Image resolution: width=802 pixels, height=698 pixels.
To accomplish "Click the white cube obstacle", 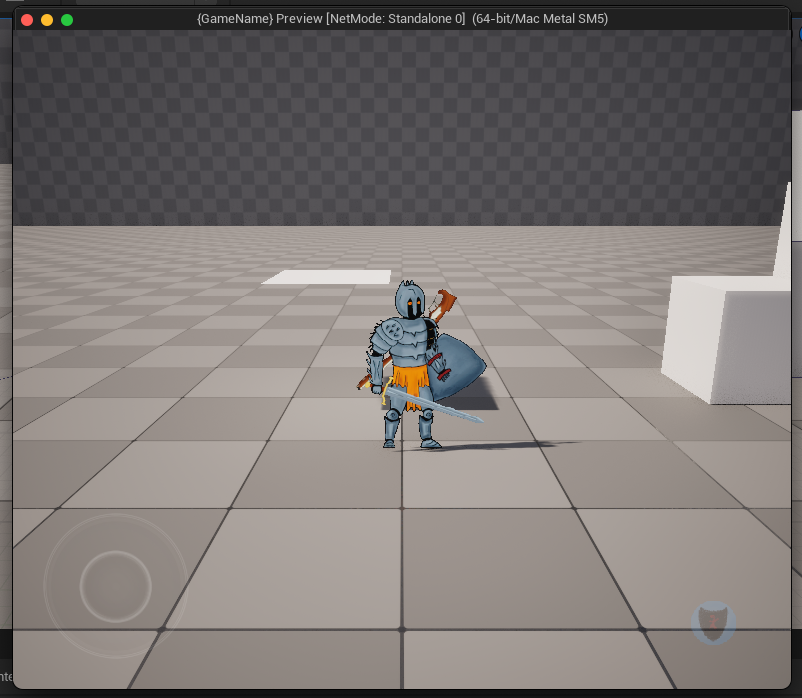I will pyautogui.click(x=726, y=339).
